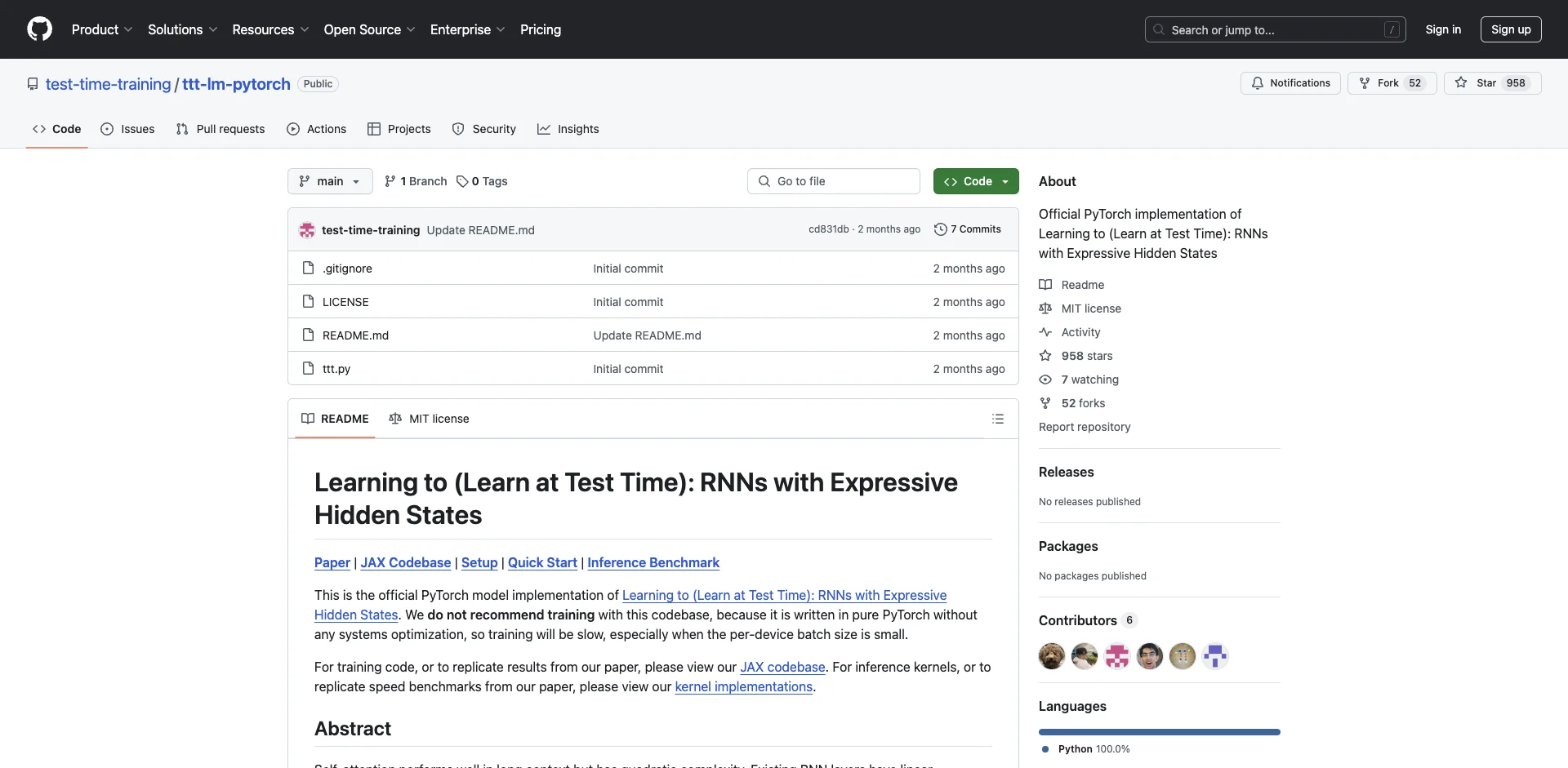The height and width of the screenshot is (768, 1568).
Task: Open the ttt.py file
Action: [x=336, y=369]
